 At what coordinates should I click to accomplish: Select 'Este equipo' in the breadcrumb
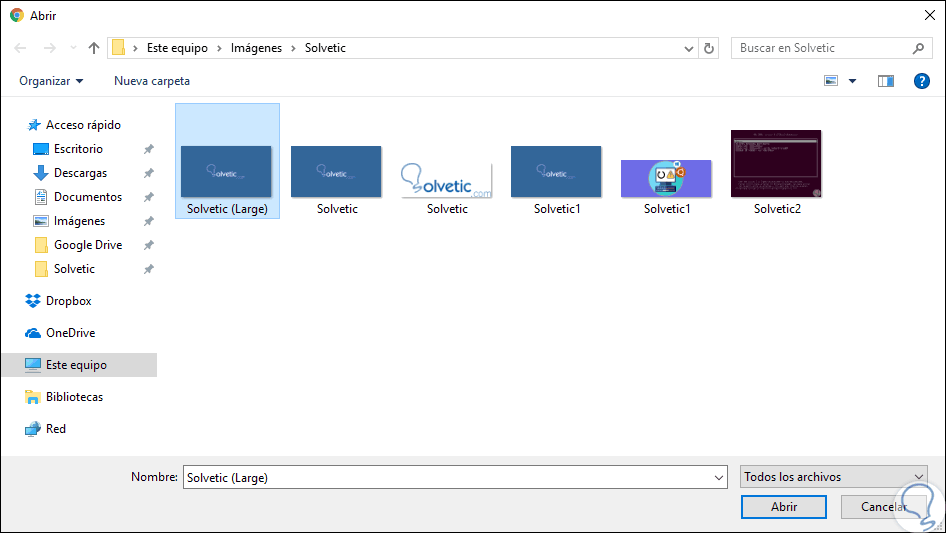(x=177, y=48)
